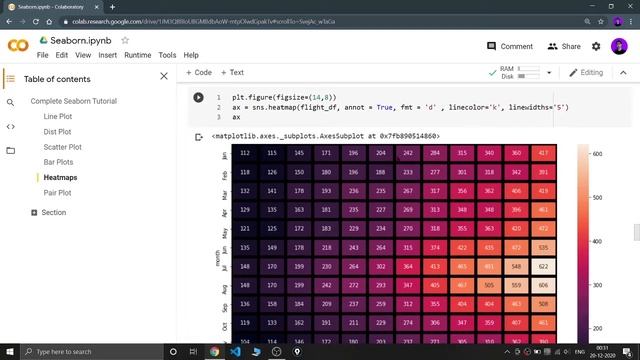This screenshot has height=360, width=640.
Task: Open Visual Studio Code from taskbar
Action: click(x=236, y=351)
